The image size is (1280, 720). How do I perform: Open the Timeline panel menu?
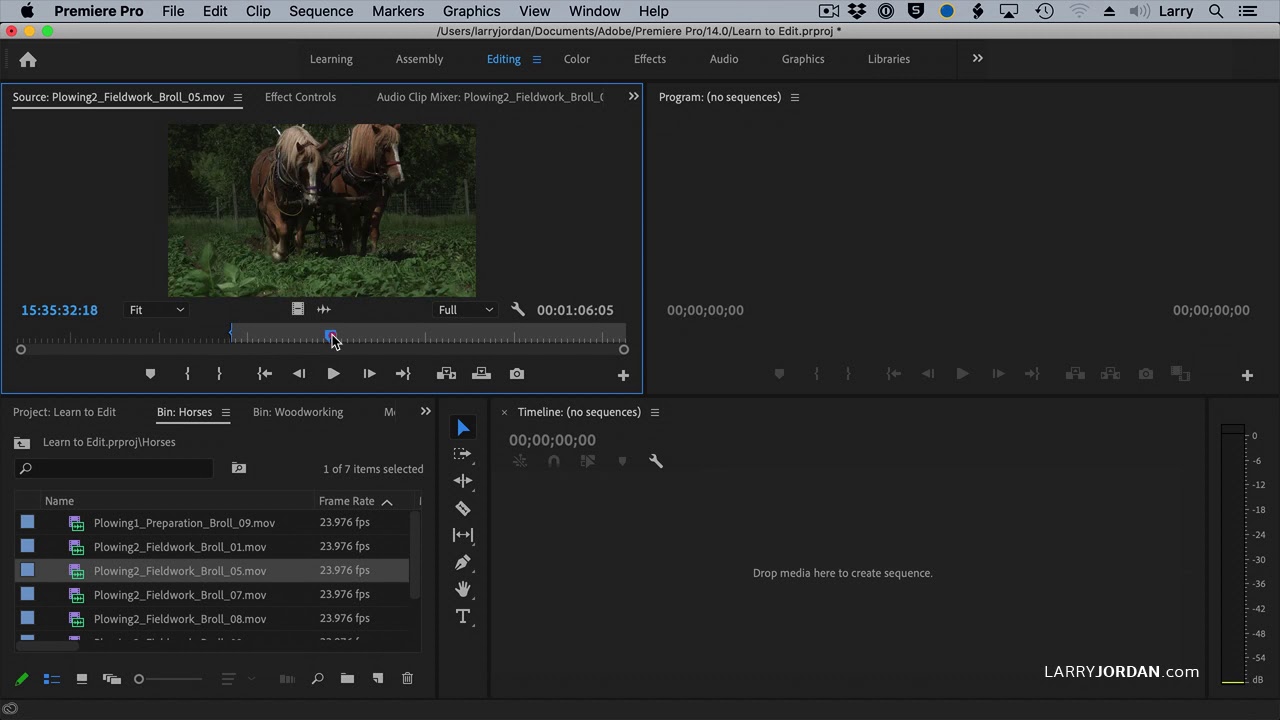[655, 413]
